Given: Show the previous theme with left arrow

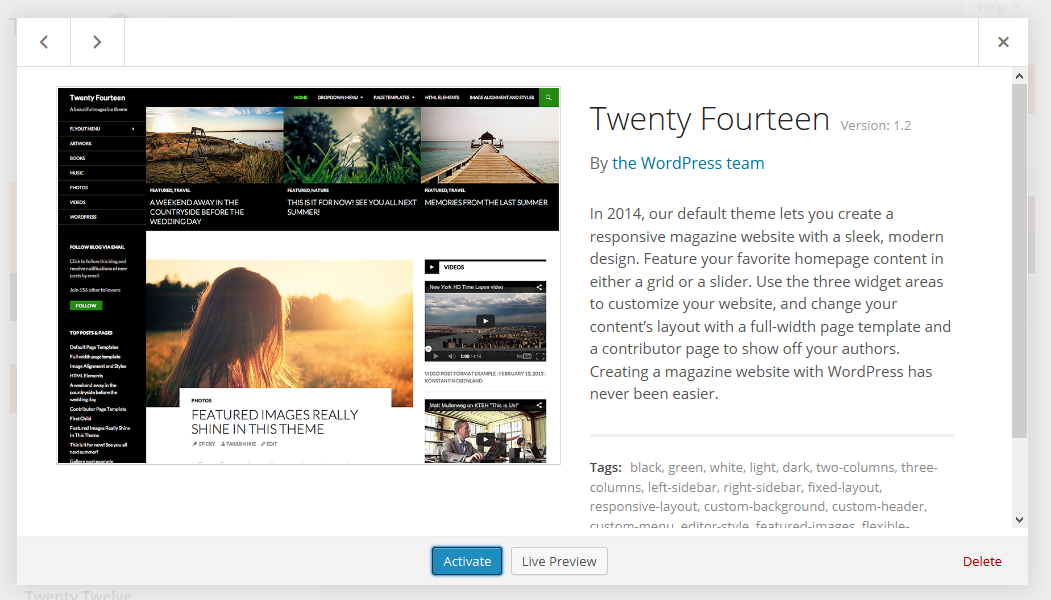Looking at the screenshot, I should pos(44,42).
